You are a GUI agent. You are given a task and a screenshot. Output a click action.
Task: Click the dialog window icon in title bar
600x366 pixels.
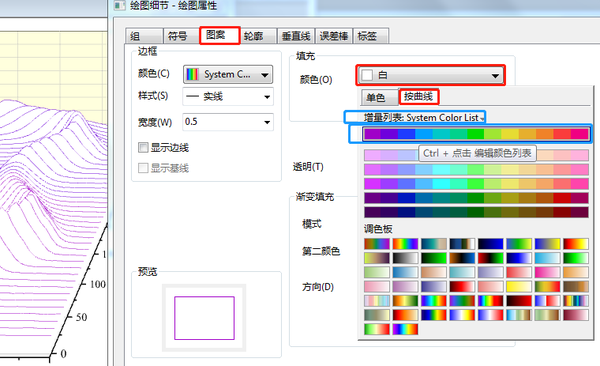point(120,6)
